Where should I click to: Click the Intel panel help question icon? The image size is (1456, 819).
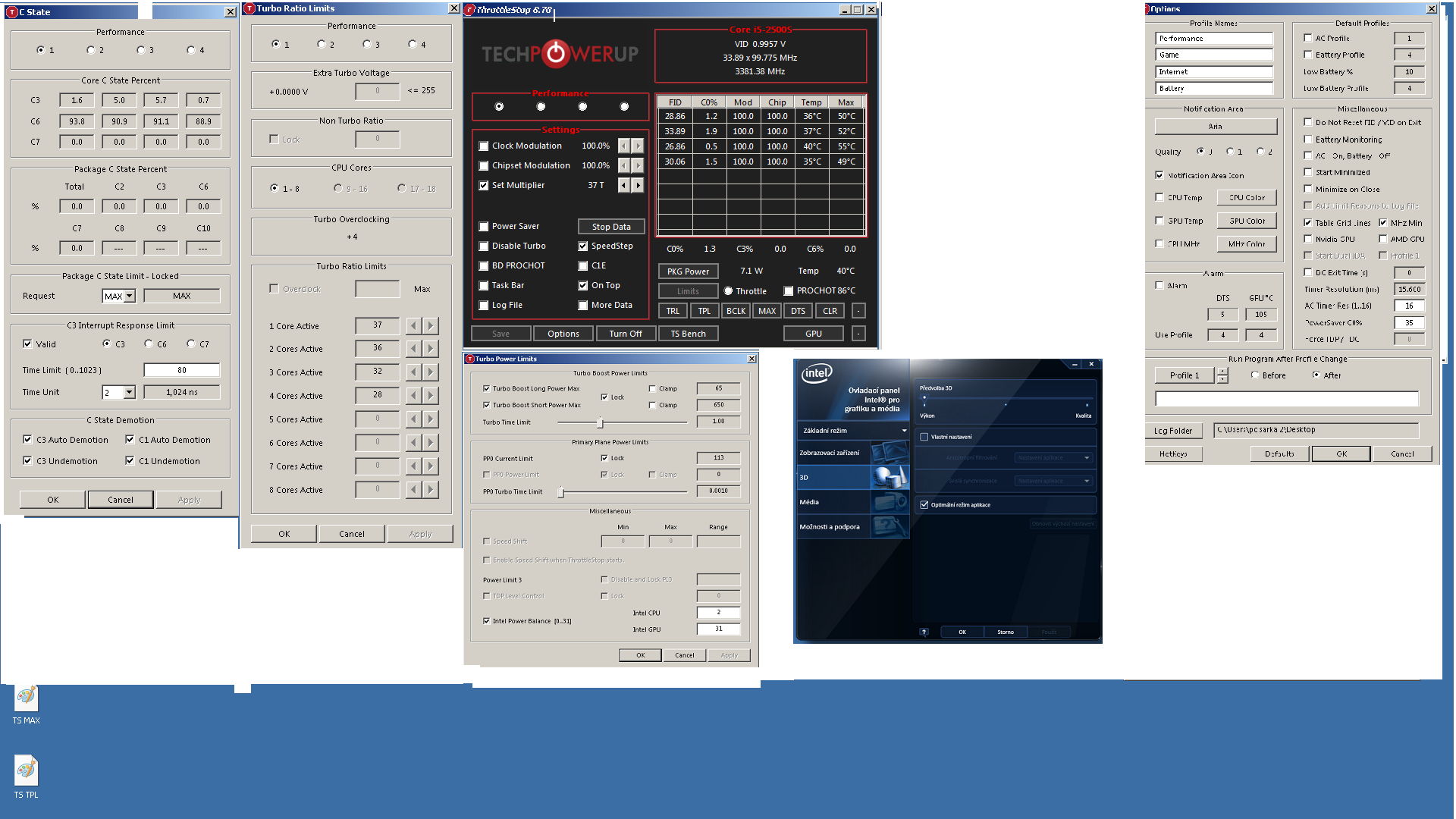(924, 632)
